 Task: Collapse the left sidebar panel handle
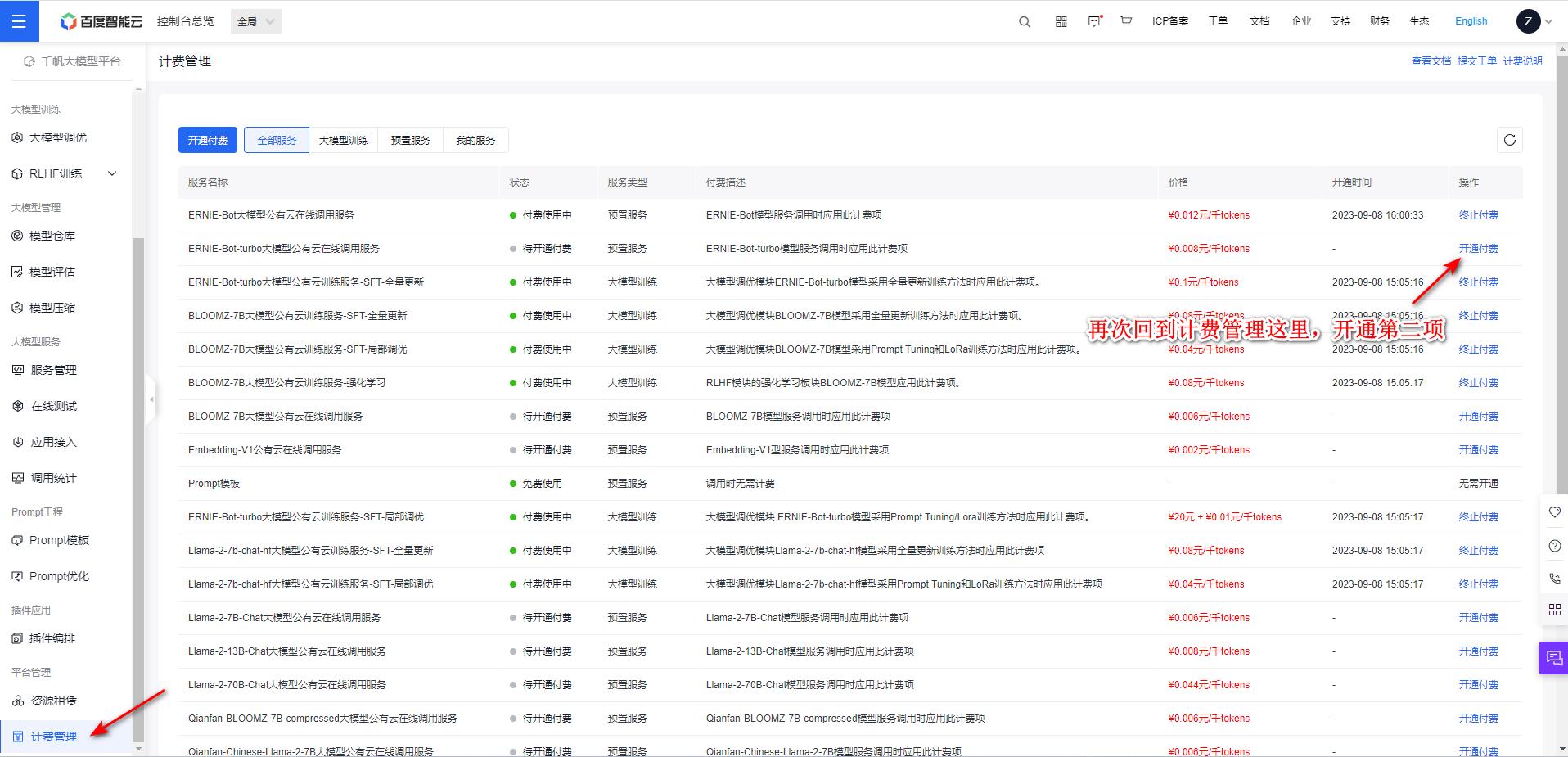[x=151, y=399]
